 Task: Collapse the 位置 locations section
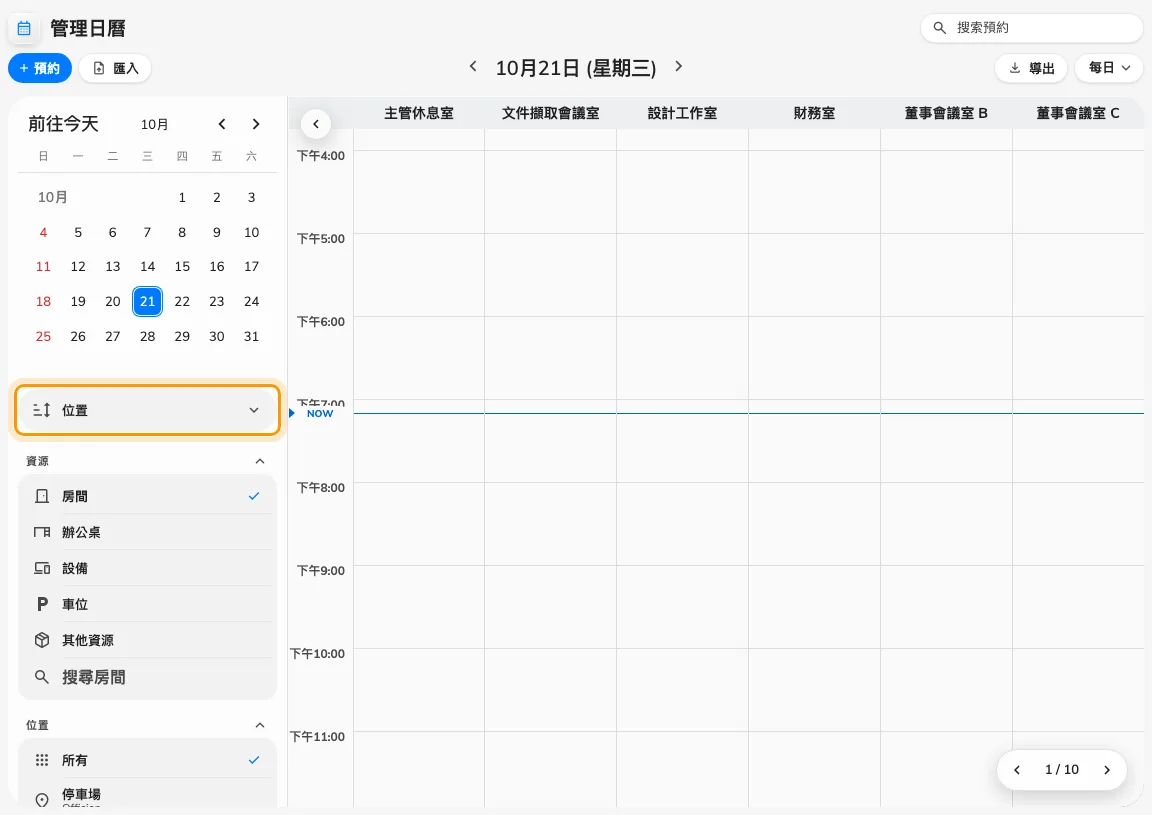pos(259,725)
